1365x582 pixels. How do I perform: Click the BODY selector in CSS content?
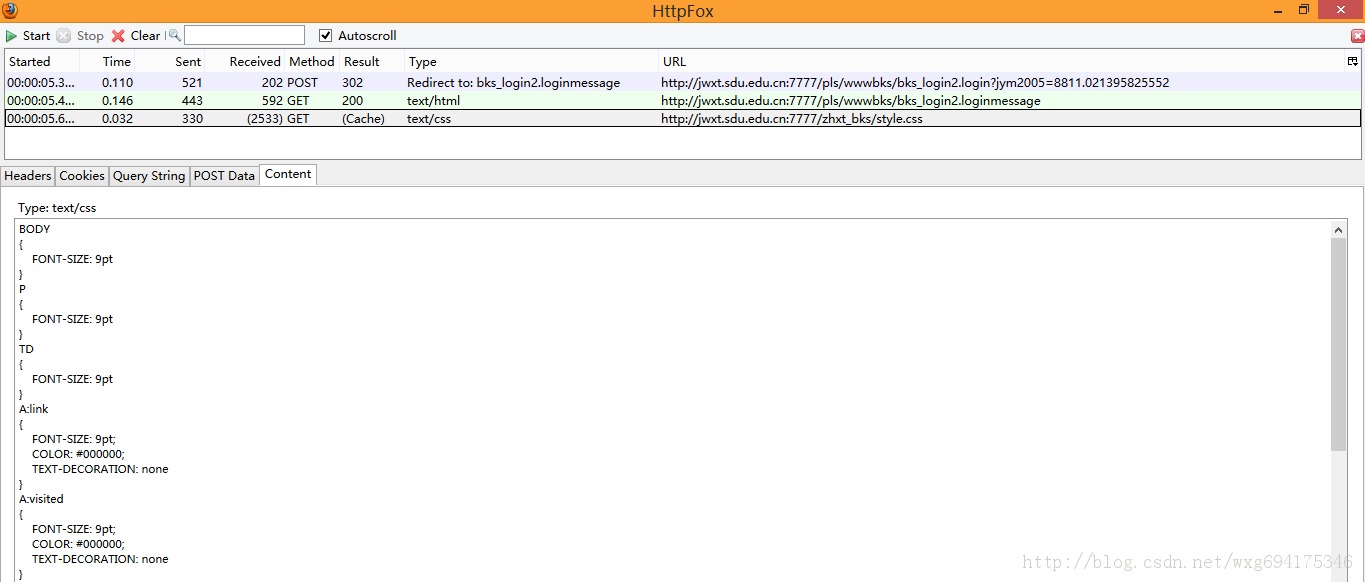pyautogui.click(x=34, y=229)
